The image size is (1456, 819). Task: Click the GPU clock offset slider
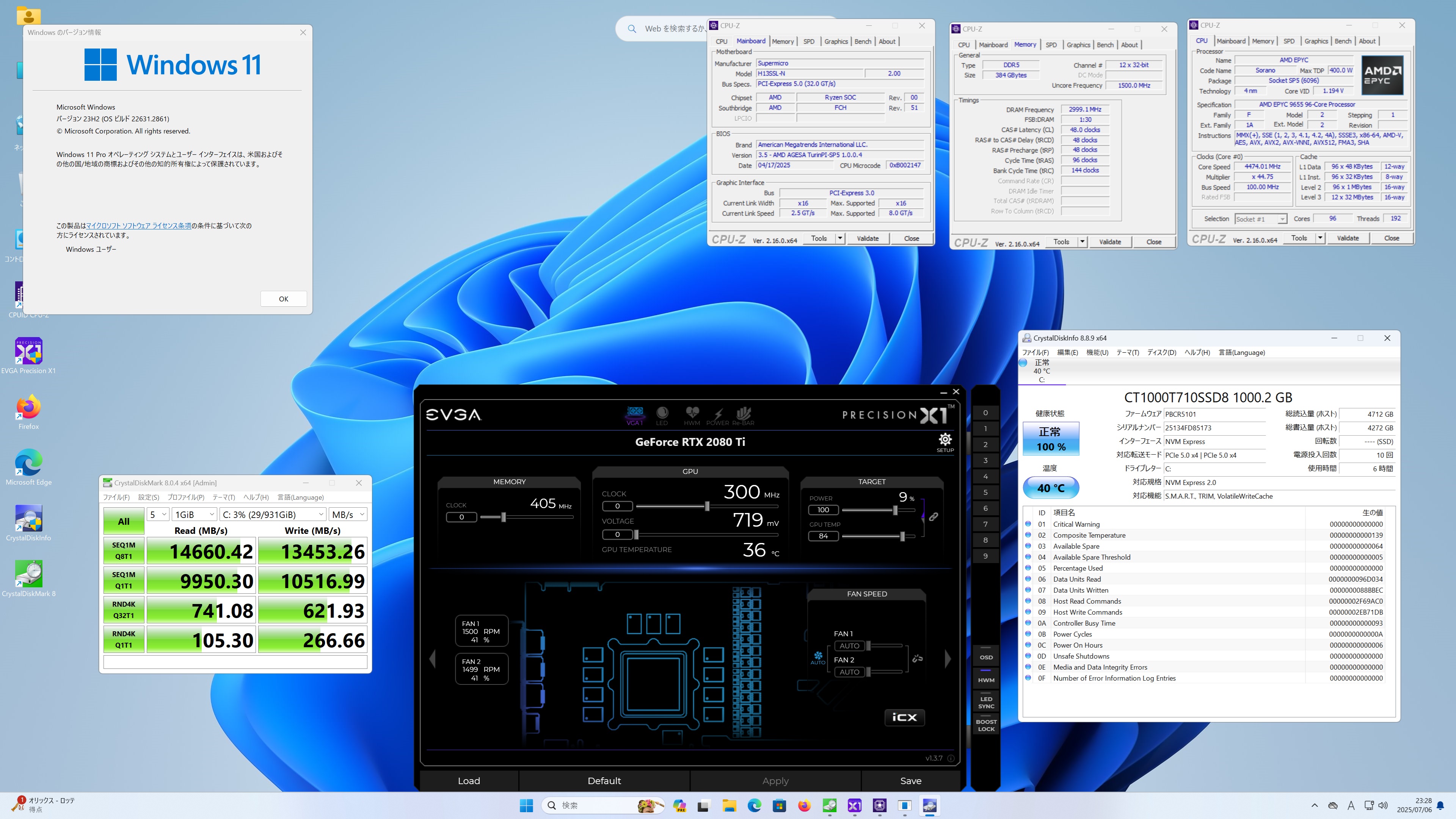[x=706, y=506]
